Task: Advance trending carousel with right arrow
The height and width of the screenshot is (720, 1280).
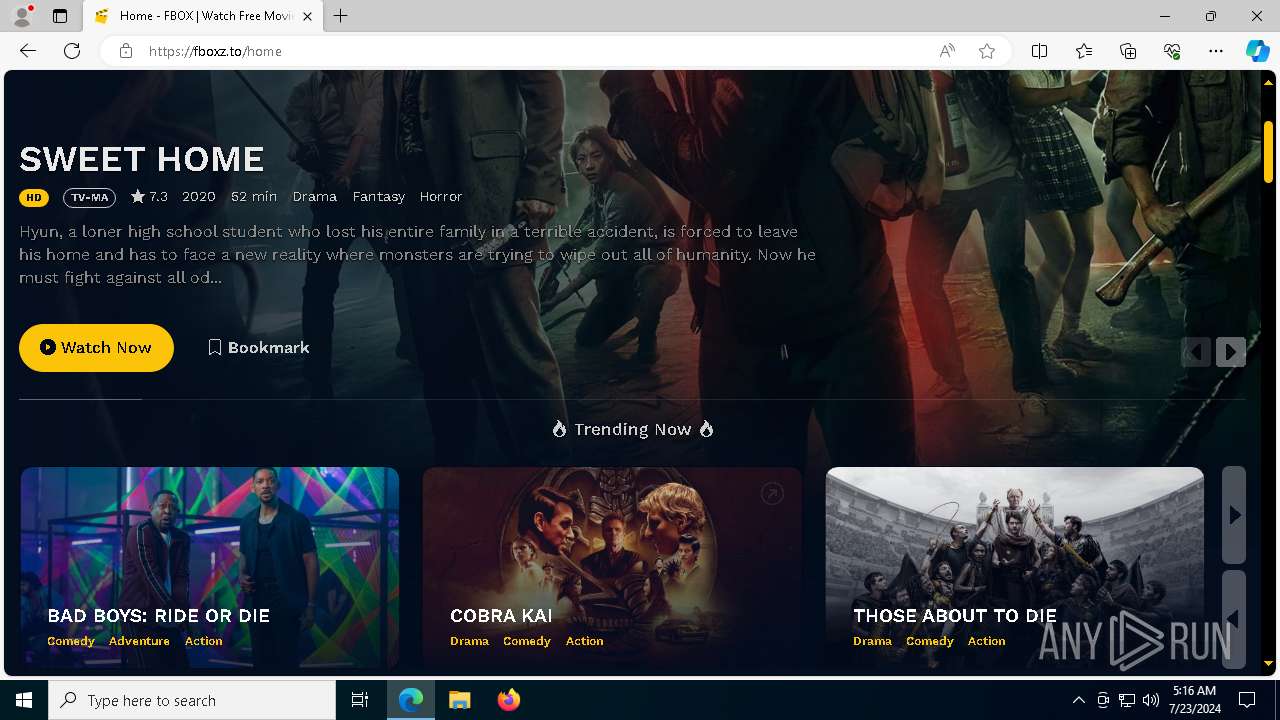Action: 1234,515
